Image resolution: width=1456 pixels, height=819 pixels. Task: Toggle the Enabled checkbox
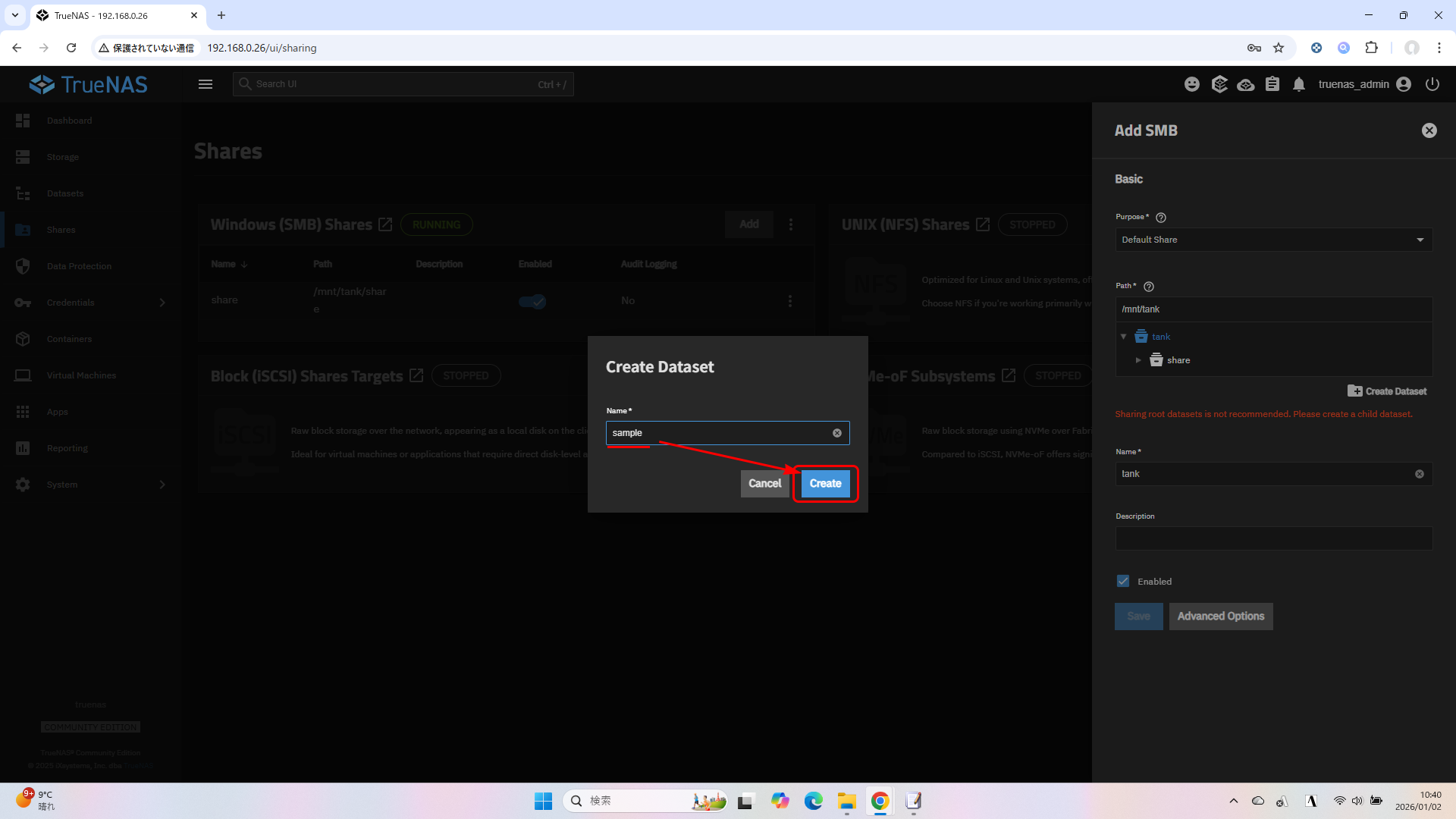pos(1123,581)
